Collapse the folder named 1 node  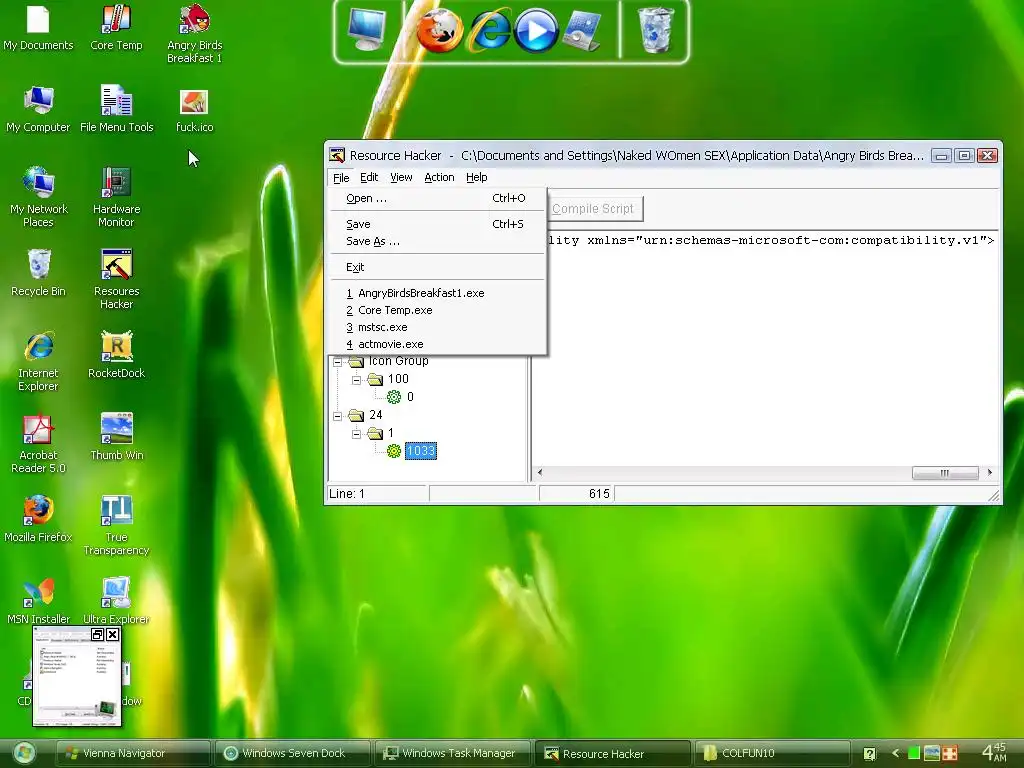click(357, 434)
